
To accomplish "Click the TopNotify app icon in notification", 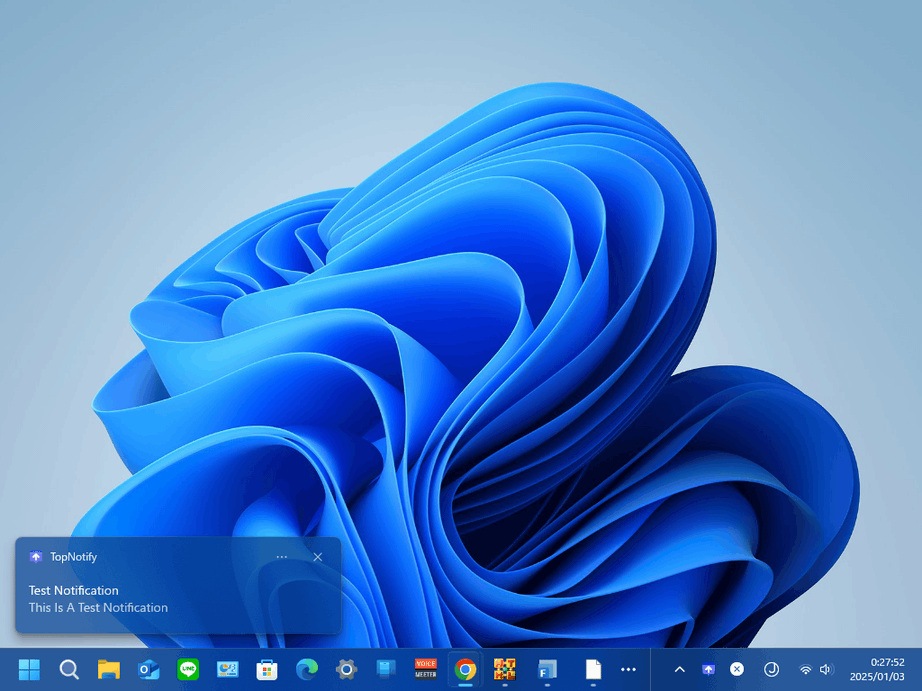I will coord(36,556).
